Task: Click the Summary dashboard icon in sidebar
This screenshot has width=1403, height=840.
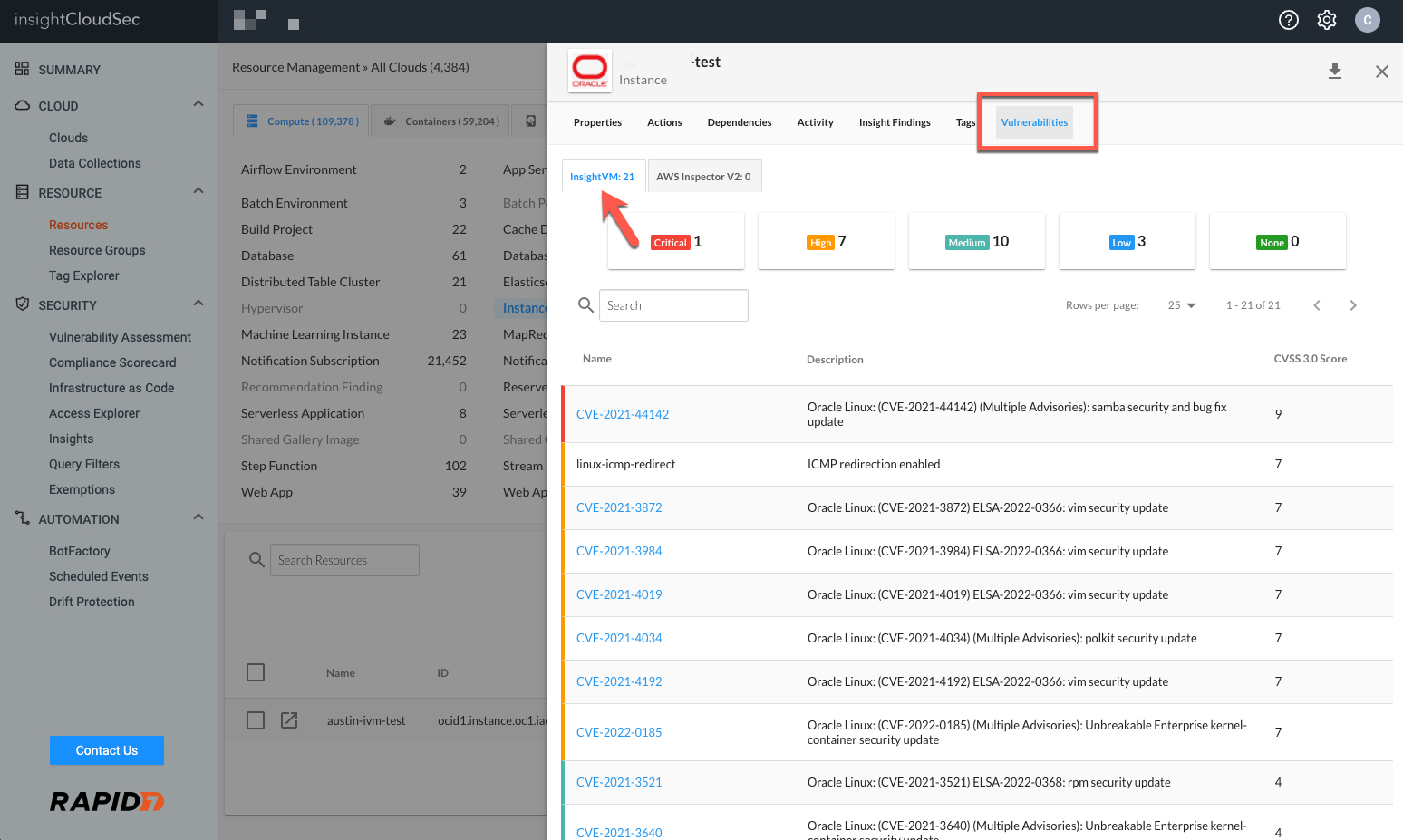Action: (22, 69)
